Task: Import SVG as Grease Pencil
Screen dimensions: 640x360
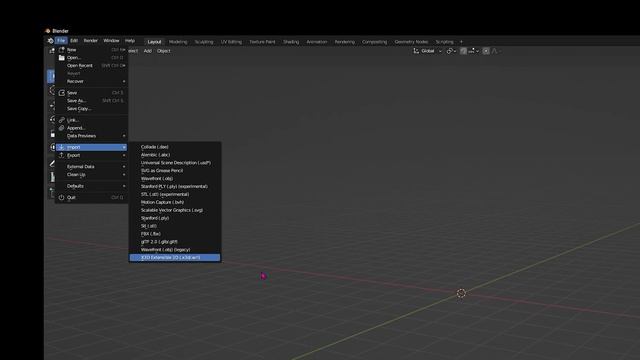Action: 175,171
